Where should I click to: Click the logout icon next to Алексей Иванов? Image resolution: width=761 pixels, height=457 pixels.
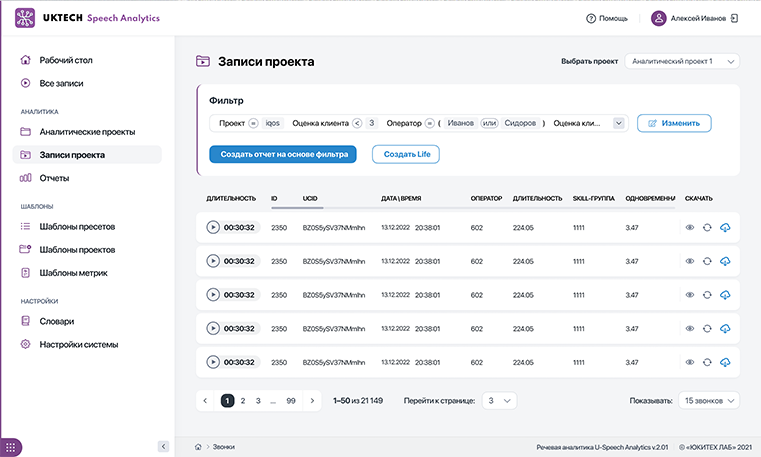pyautogui.click(x=735, y=18)
